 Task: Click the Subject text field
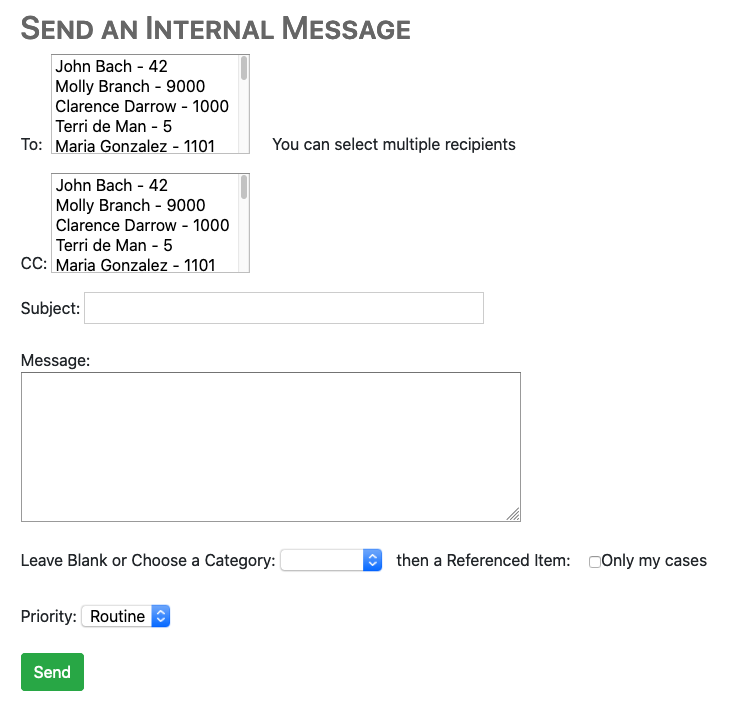point(284,308)
